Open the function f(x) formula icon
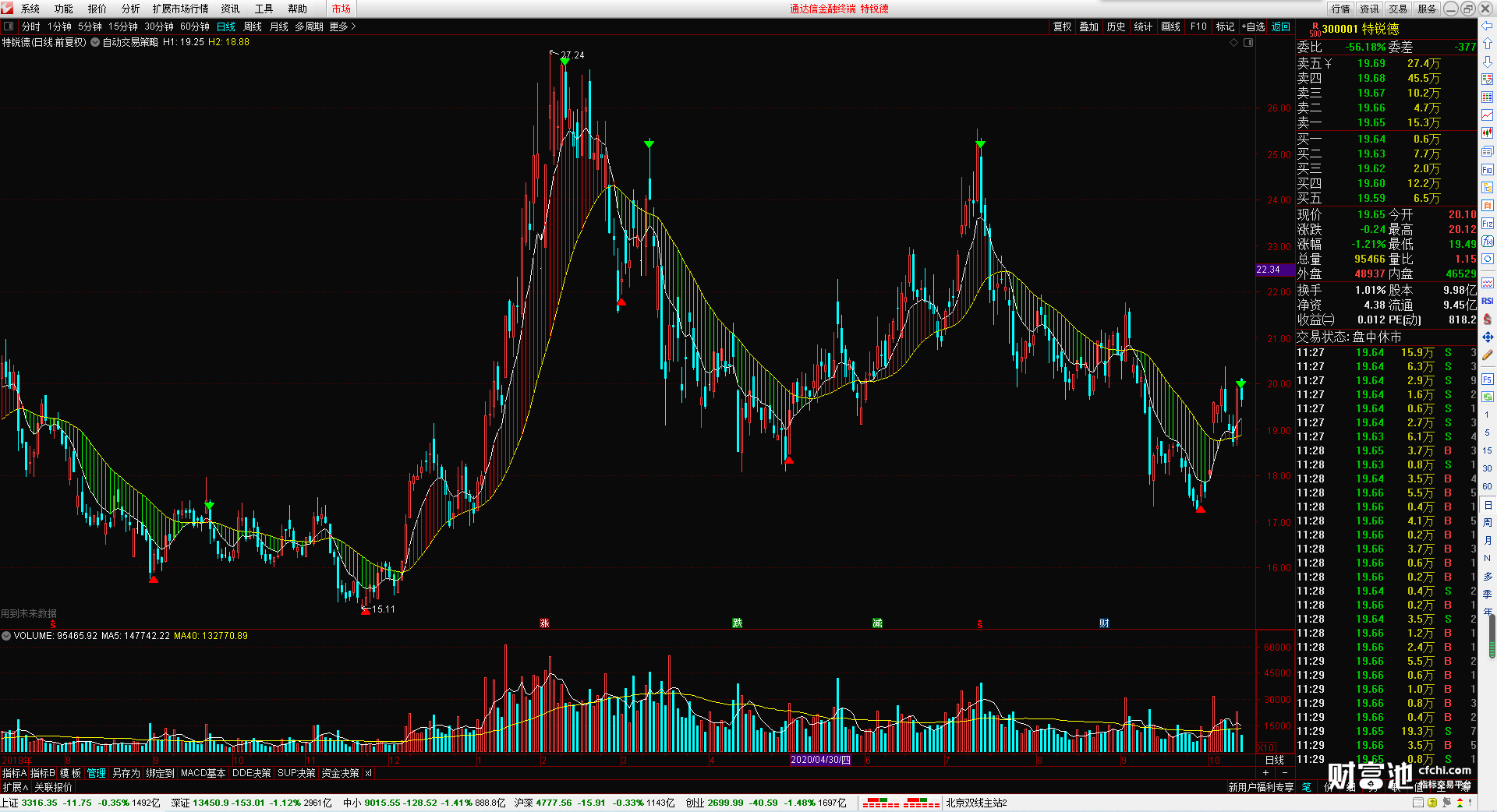This screenshot has height=812, width=1497. 1487,241
